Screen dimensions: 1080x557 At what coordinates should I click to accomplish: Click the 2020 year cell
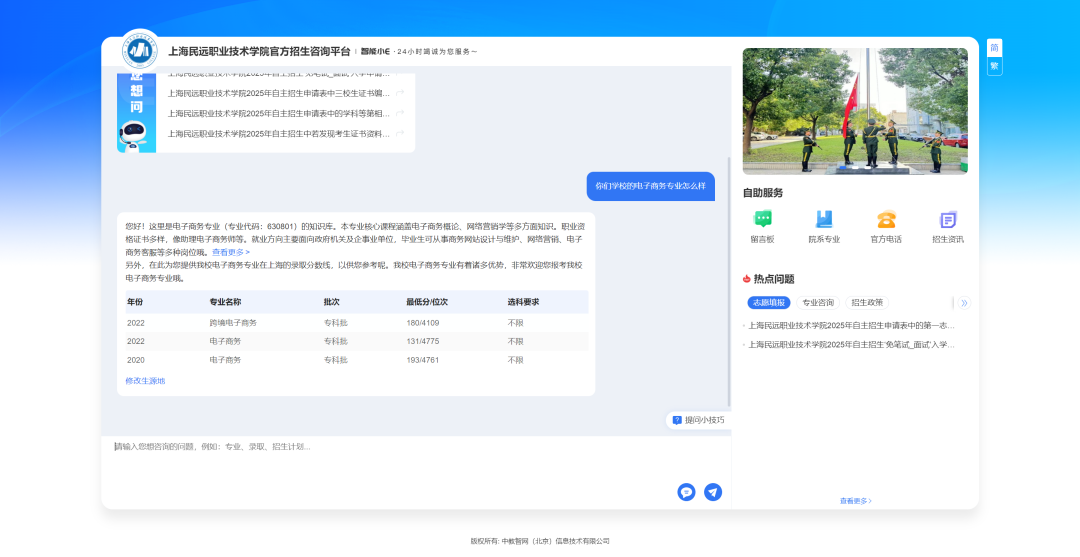tap(136, 360)
